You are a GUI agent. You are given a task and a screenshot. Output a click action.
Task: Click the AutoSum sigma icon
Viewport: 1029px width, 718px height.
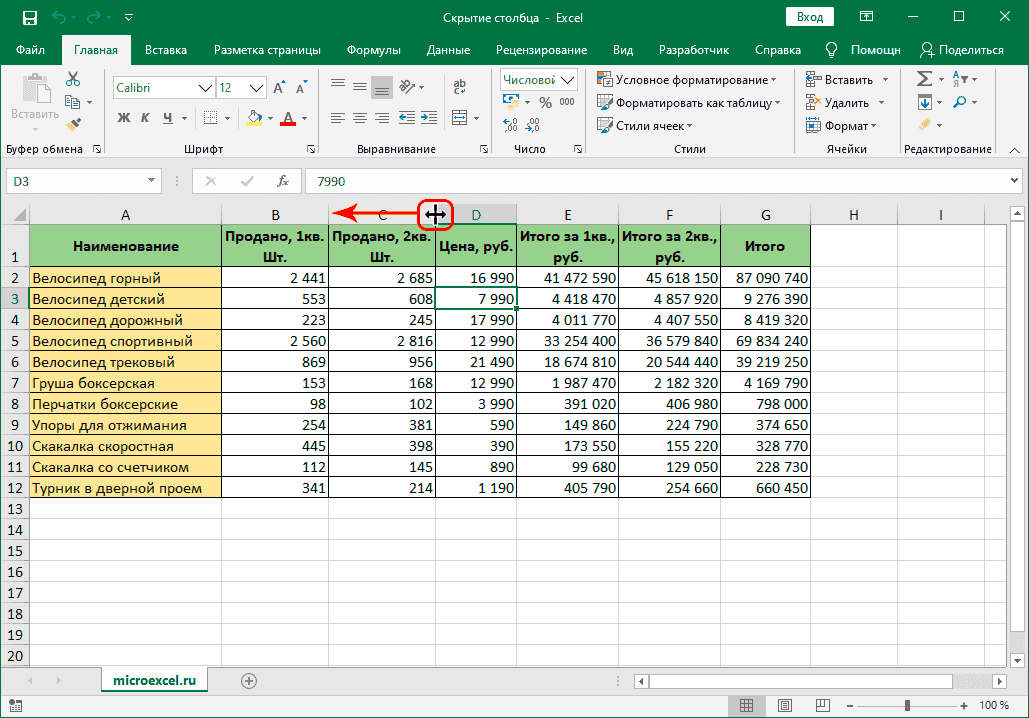(924, 79)
